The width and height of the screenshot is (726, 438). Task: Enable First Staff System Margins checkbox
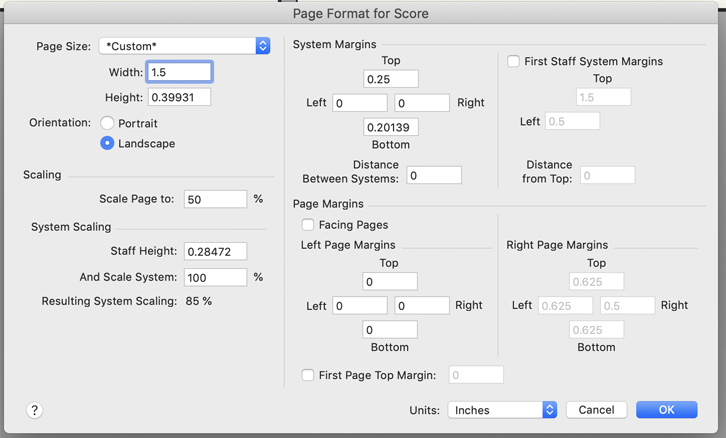coord(513,62)
